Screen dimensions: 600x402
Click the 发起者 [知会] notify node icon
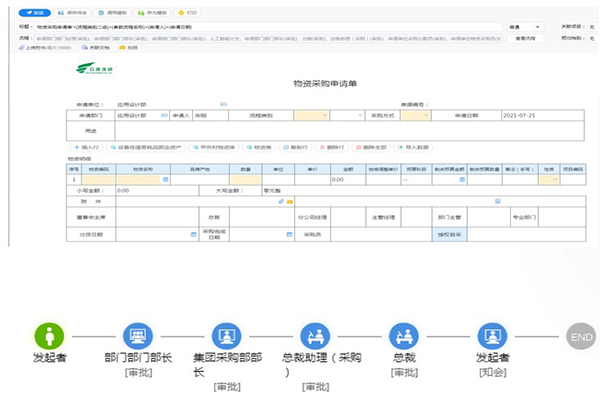pyautogui.click(x=492, y=336)
